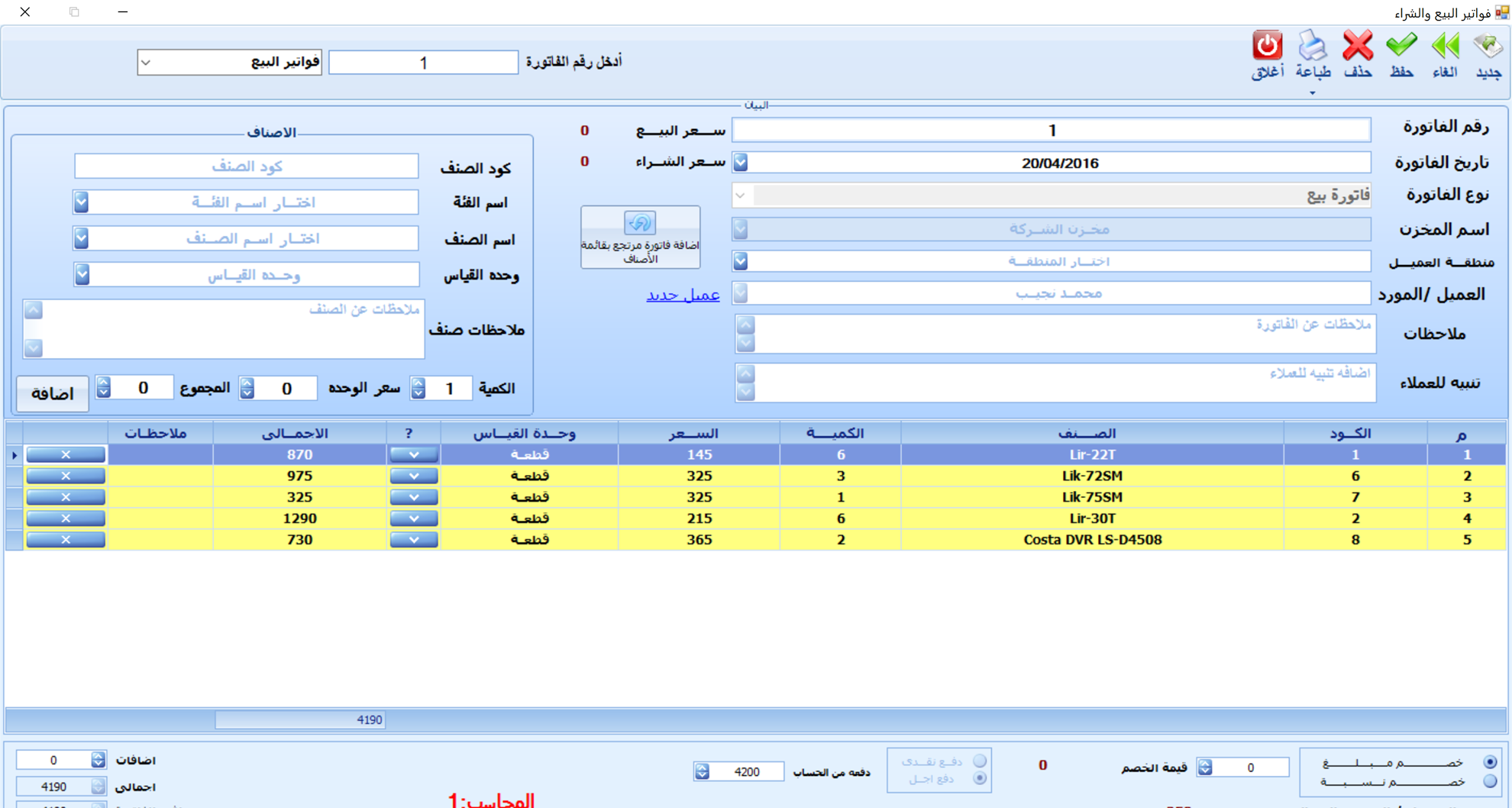
Task: Click the invoice notes ملاحظات text area
Action: point(1055,334)
